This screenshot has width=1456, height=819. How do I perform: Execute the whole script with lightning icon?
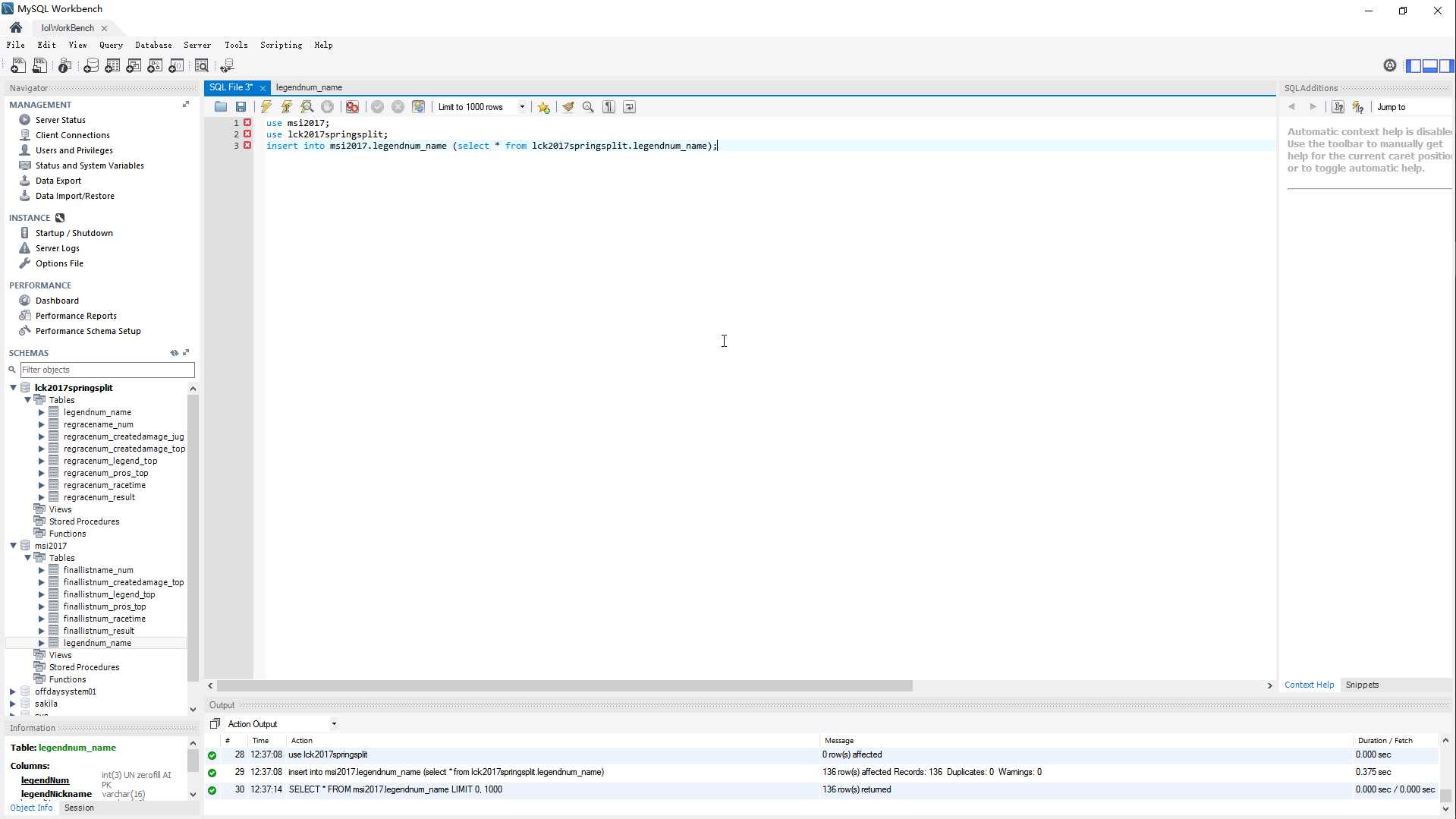pyautogui.click(x=266, y=107)
